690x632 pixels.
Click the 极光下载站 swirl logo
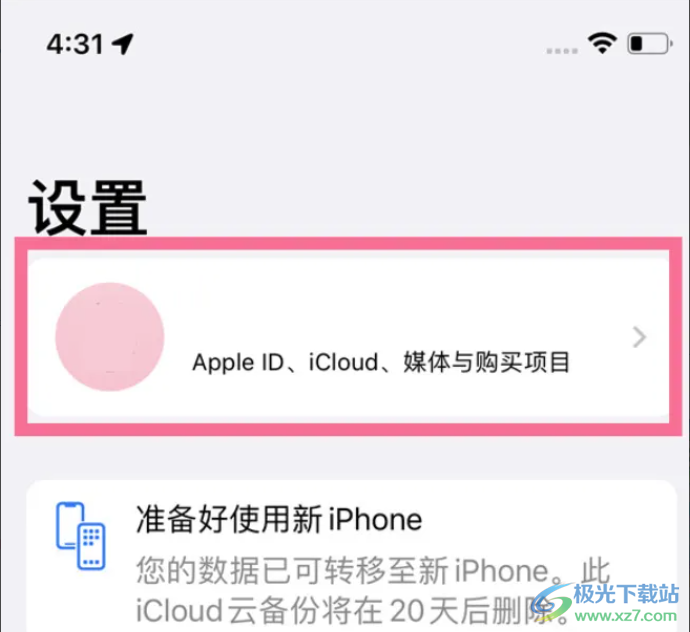550,602
